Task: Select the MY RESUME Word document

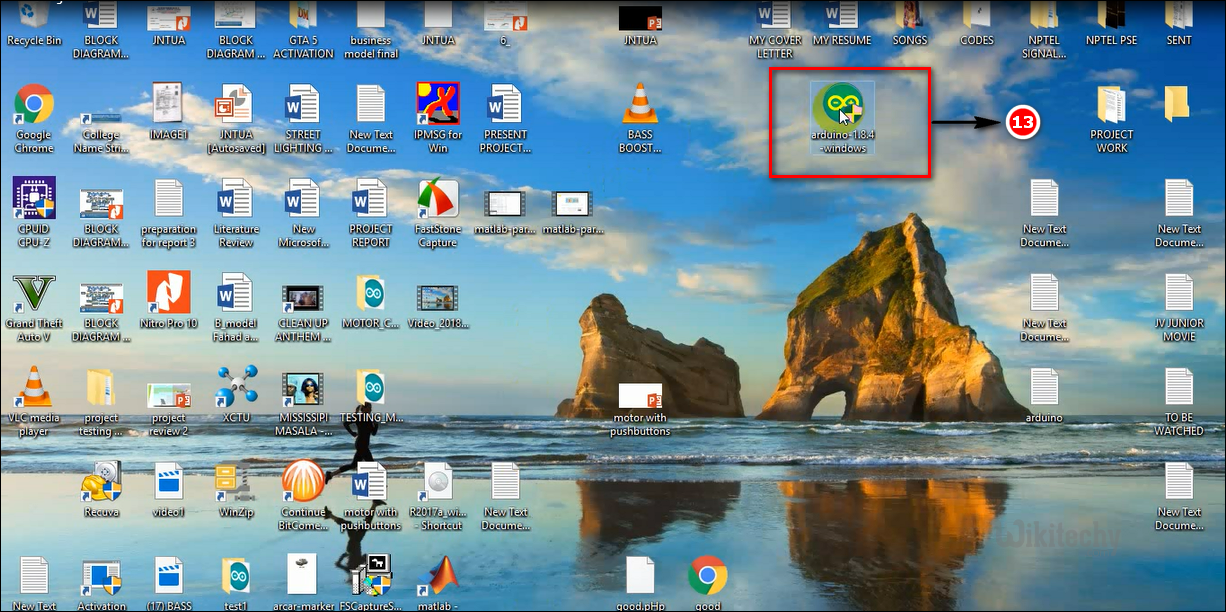Action: pos(841,16)
